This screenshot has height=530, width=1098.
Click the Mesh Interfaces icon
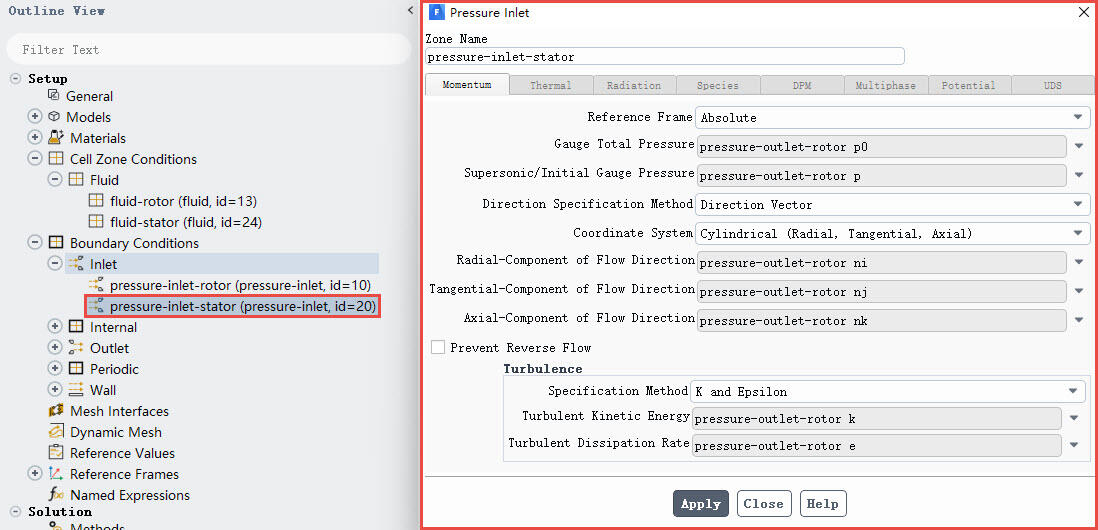point(56,411)
